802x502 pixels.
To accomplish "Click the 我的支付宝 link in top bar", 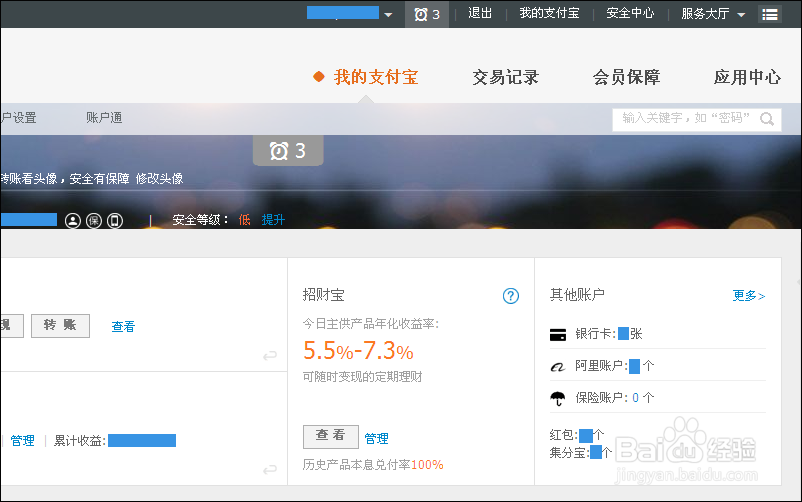I will (549, 13).
